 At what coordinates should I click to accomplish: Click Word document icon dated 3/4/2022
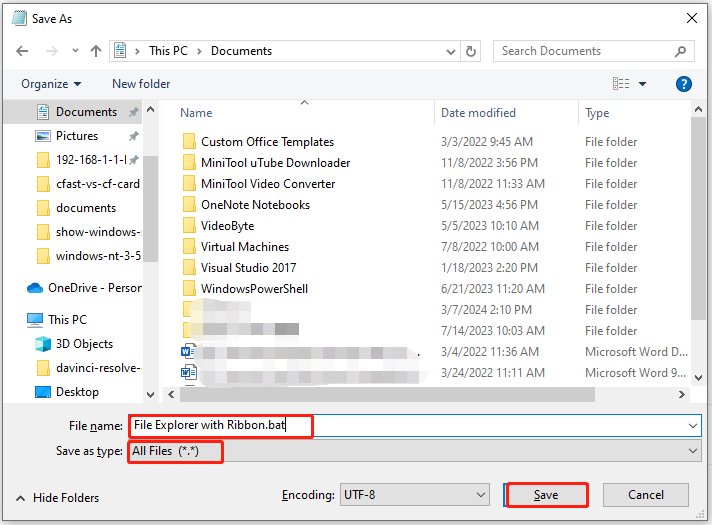188,352
